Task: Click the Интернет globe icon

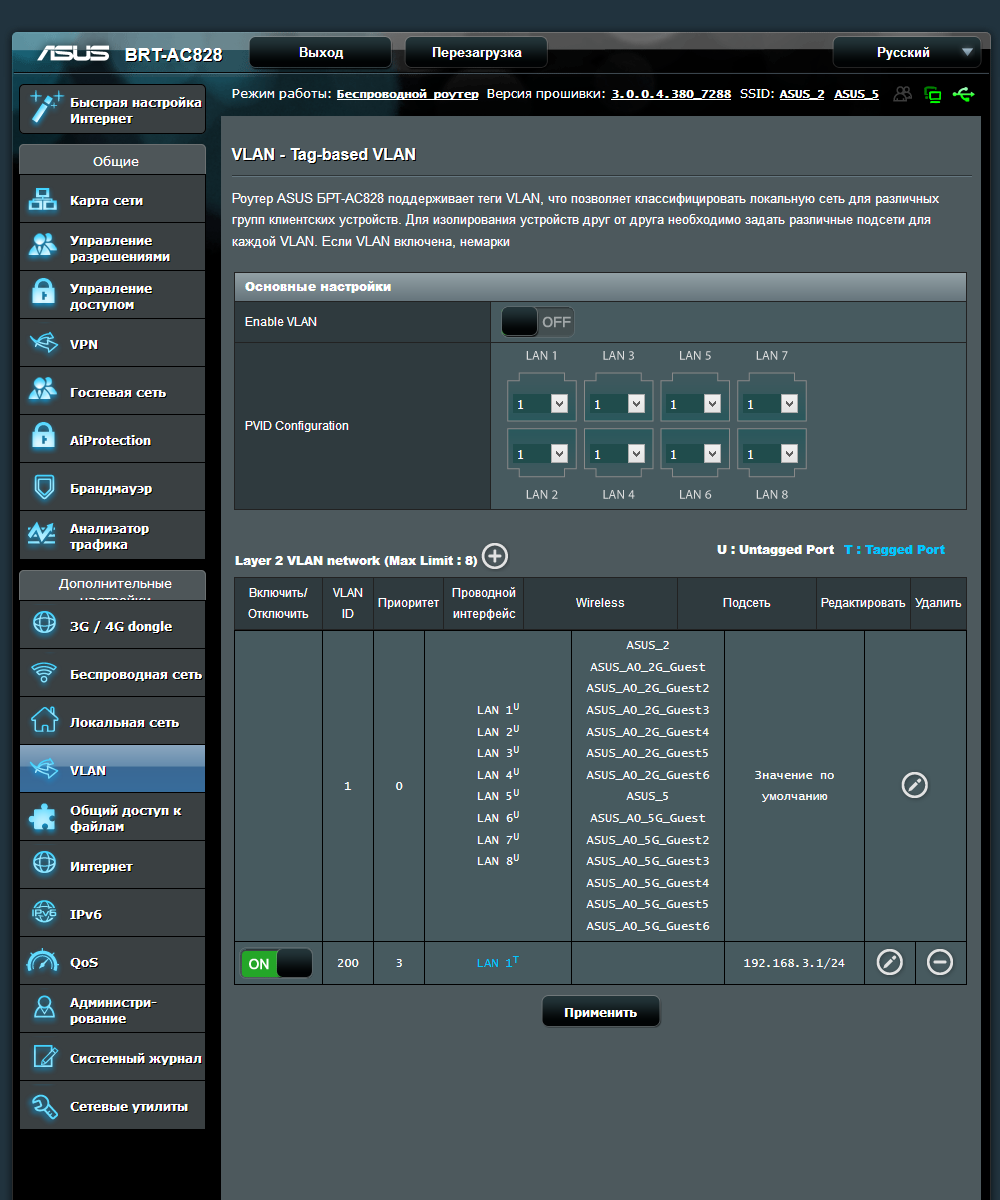Action: click(x=44, y=865)
